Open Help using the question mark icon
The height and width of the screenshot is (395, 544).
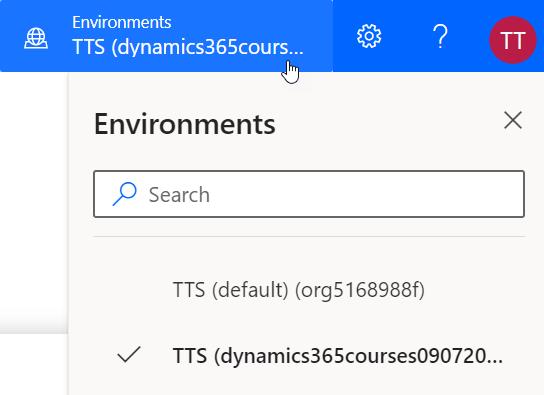[440, 36]
